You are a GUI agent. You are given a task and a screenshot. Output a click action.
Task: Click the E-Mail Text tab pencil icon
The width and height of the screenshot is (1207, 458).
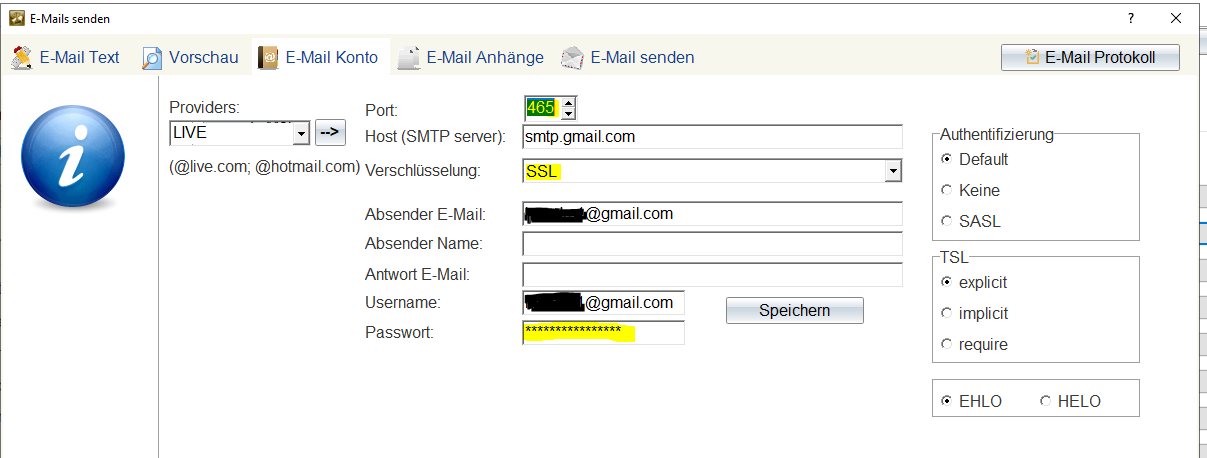click(21, 57)
